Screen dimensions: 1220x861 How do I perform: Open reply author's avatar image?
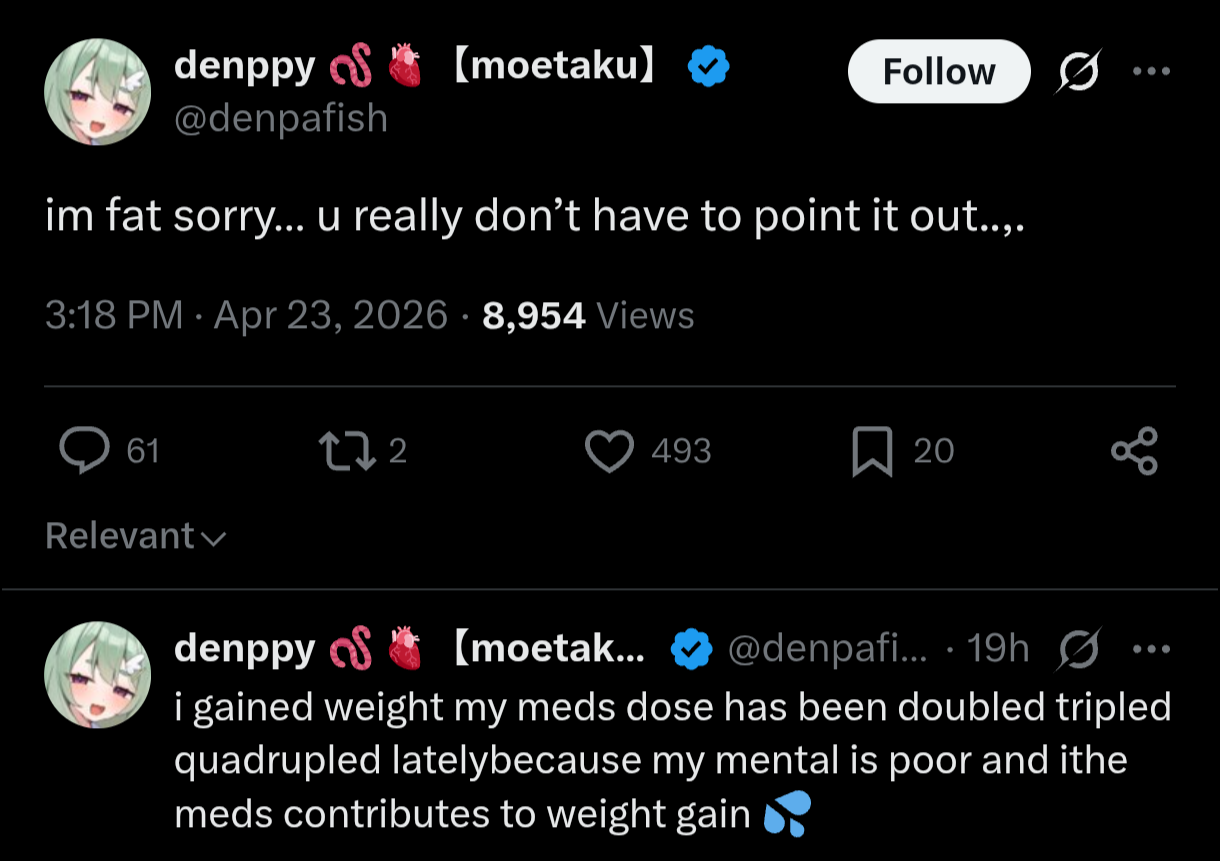97,674
